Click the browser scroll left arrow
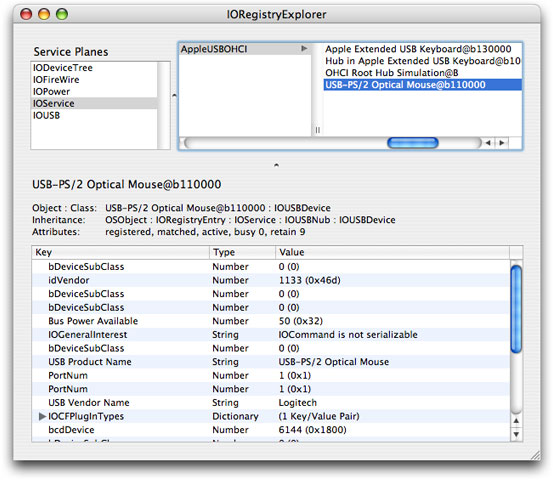 tap(488, 143)
